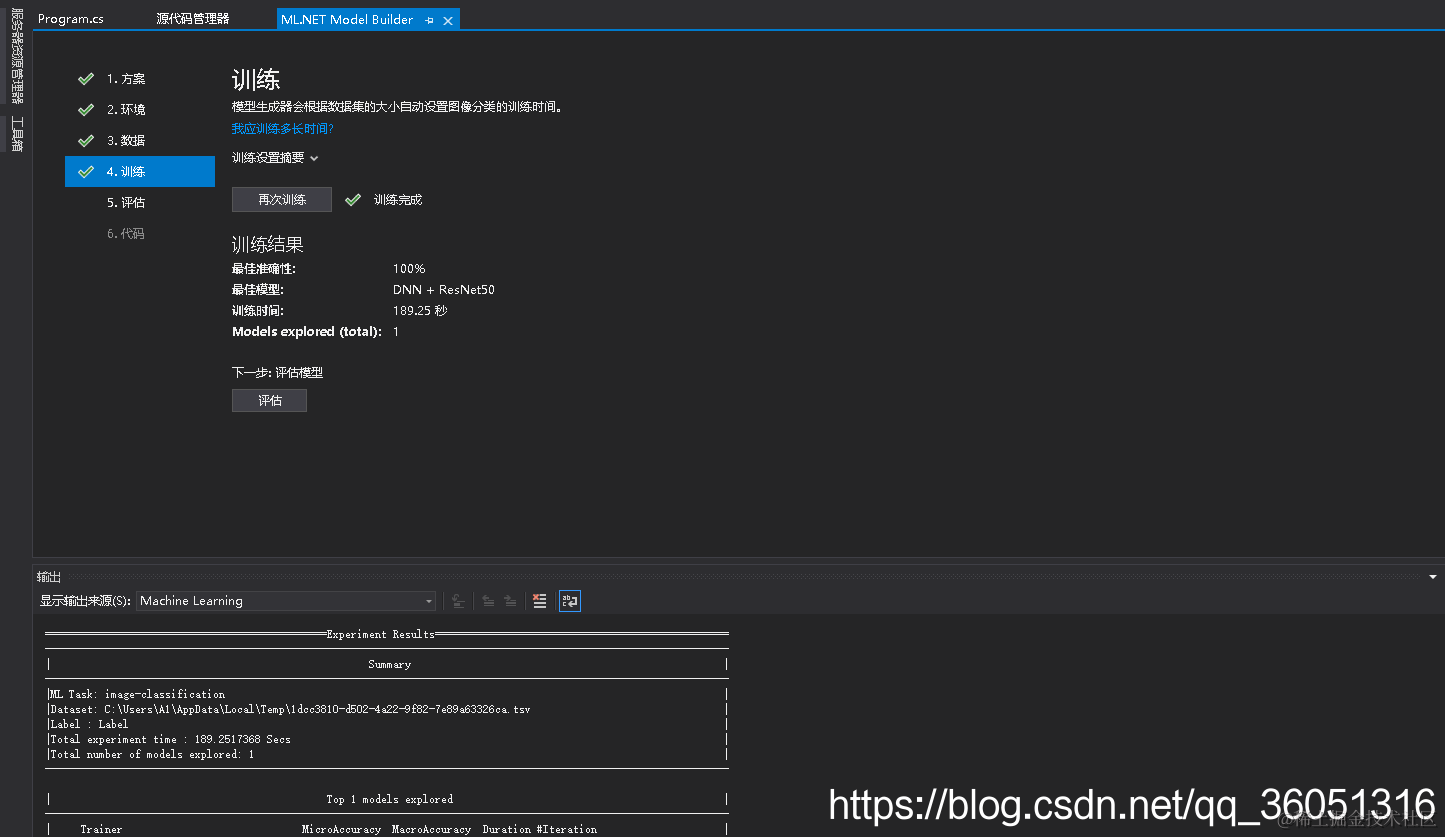
Task: Open 工具箱 side panel tab
Action: (17, 134)
